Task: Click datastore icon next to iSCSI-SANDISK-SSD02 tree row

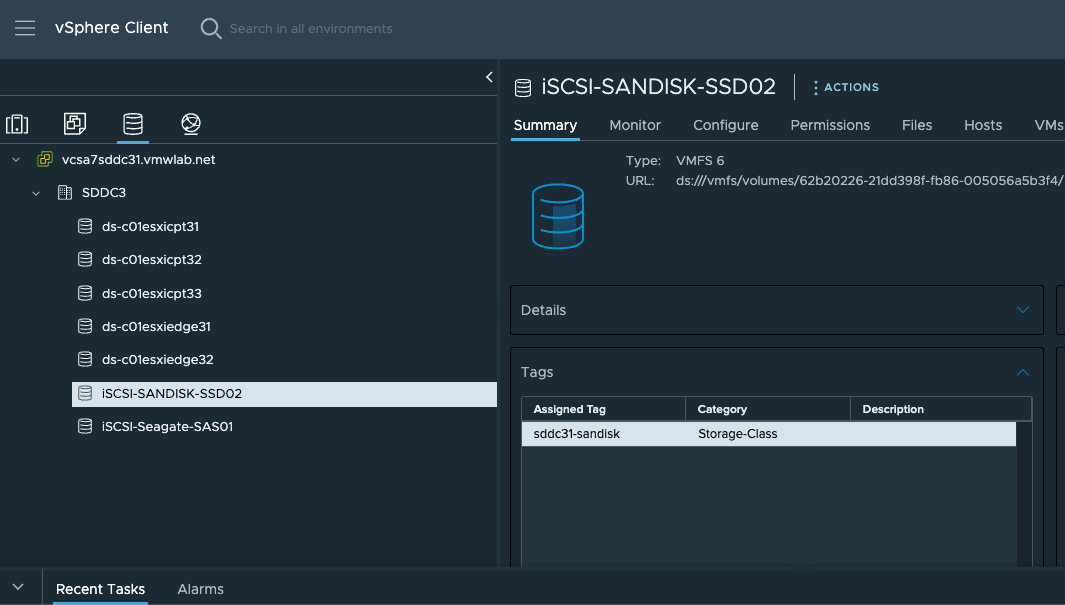Action: 85,394
